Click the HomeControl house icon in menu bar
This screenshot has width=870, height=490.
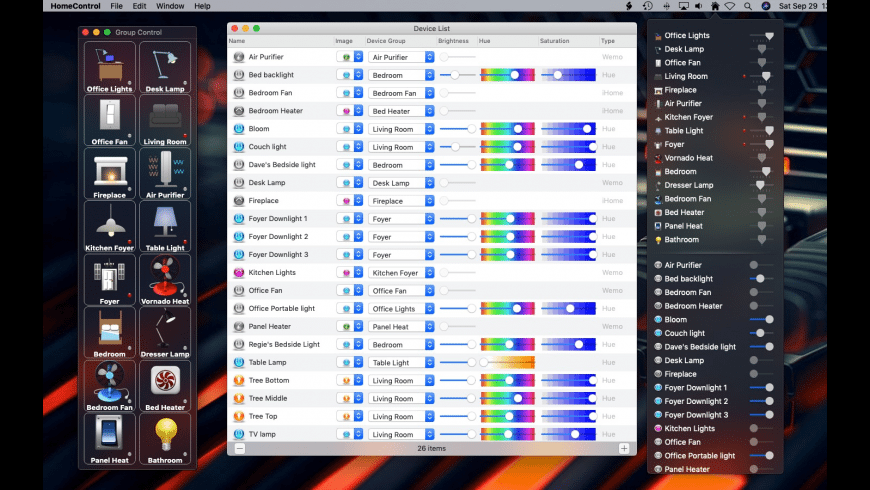(715, 6)
